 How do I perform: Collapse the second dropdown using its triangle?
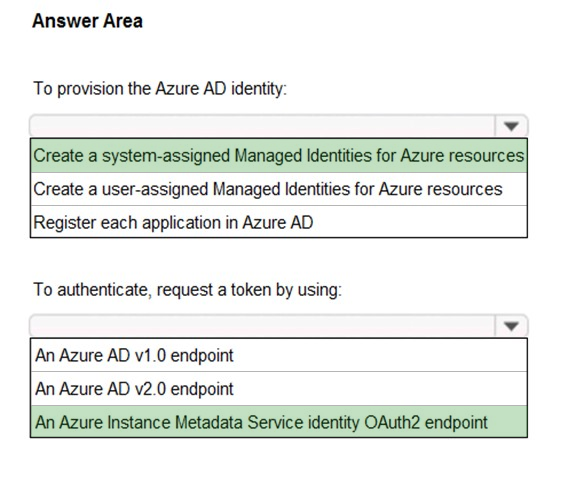click(x=511, y=326)
